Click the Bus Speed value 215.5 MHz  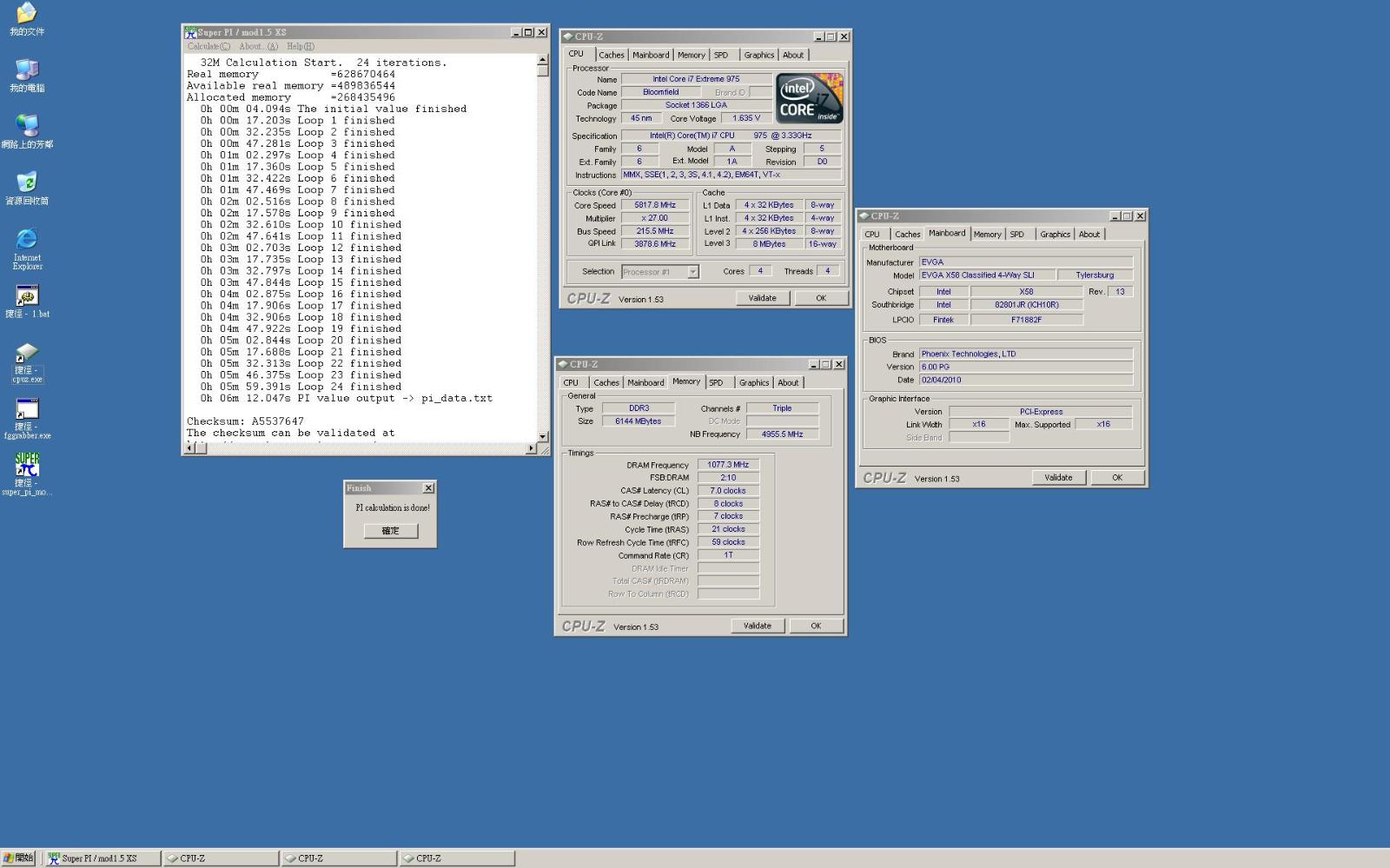pyautogui.click(x=655, y=231)
